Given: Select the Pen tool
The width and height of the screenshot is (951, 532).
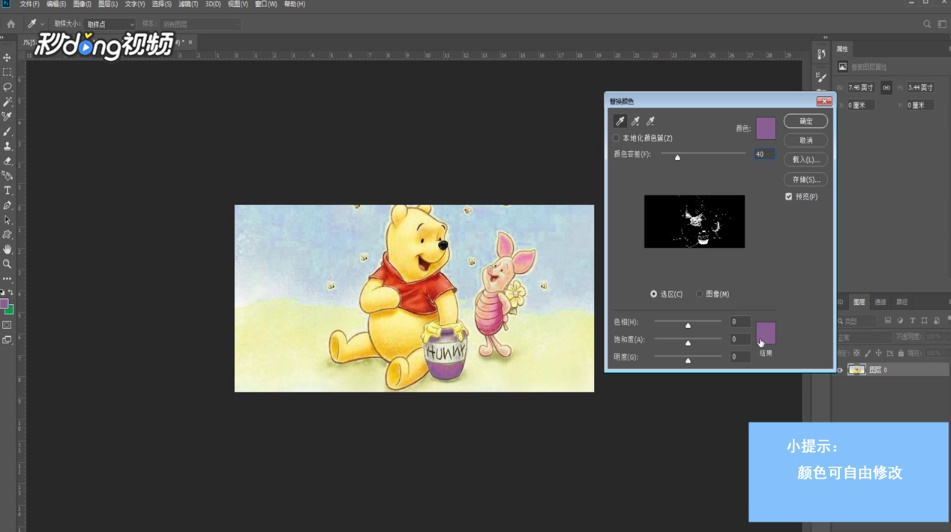Looking at the screenshot, I should click(7, 206).
